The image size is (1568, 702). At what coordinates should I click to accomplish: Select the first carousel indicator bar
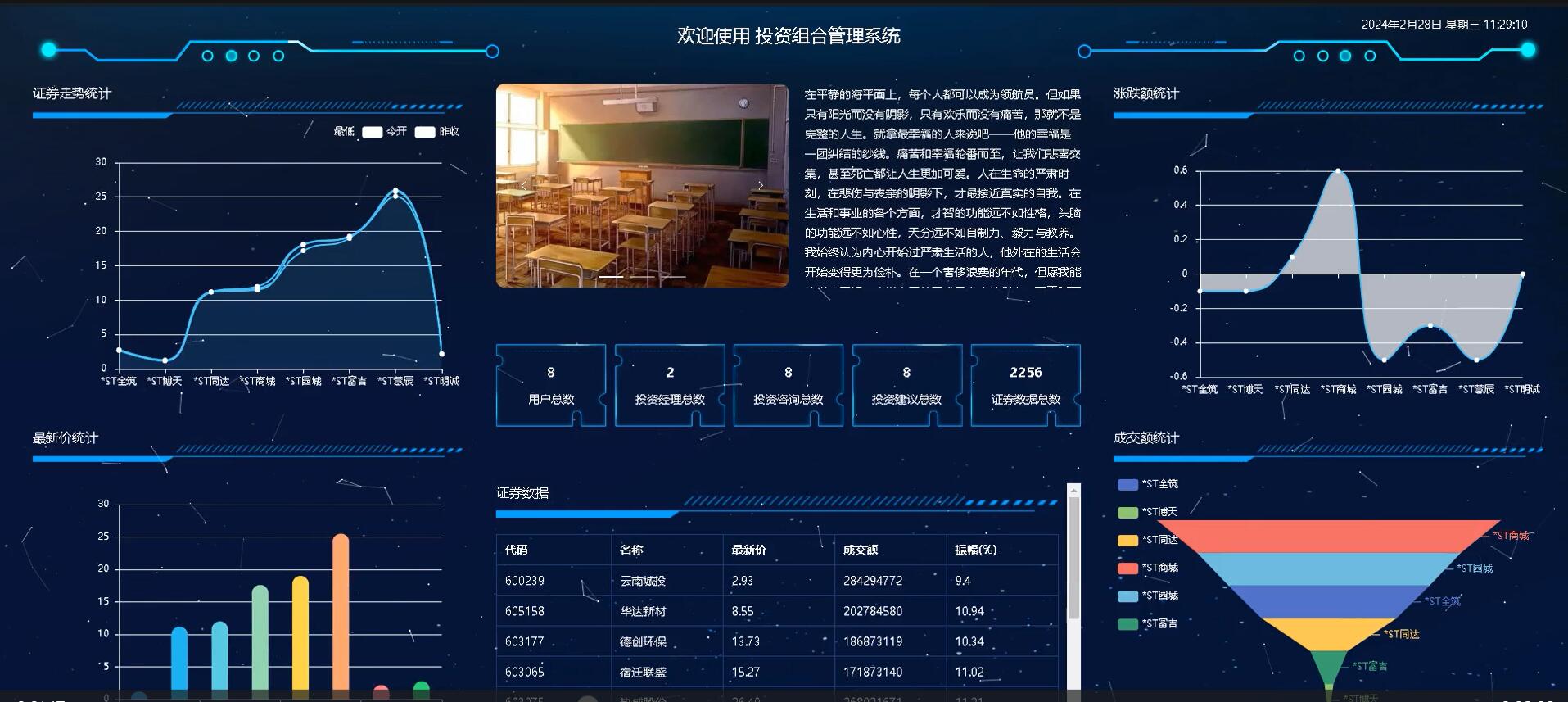pos(611,277)
